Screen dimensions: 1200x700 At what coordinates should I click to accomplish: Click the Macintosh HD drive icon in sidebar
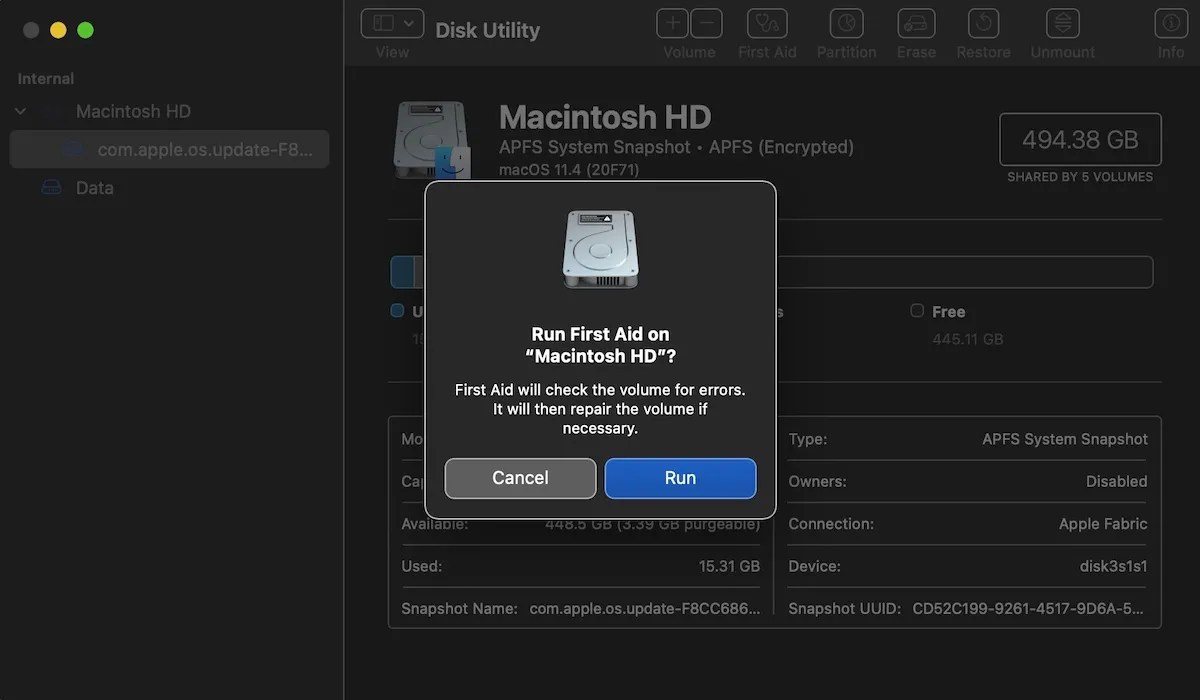tap(53, 111)
